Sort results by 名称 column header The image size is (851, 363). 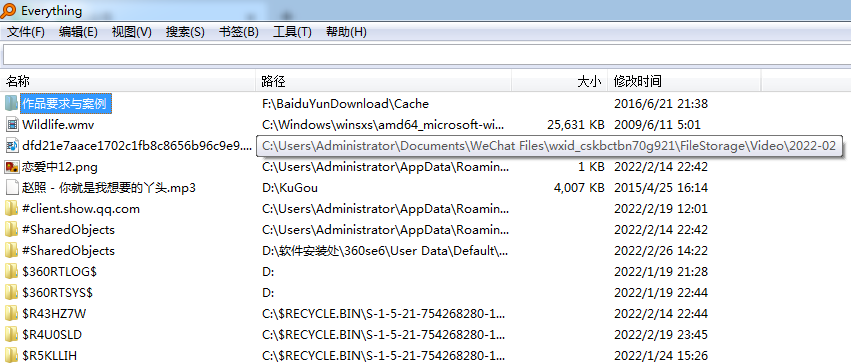click(128, 82)
